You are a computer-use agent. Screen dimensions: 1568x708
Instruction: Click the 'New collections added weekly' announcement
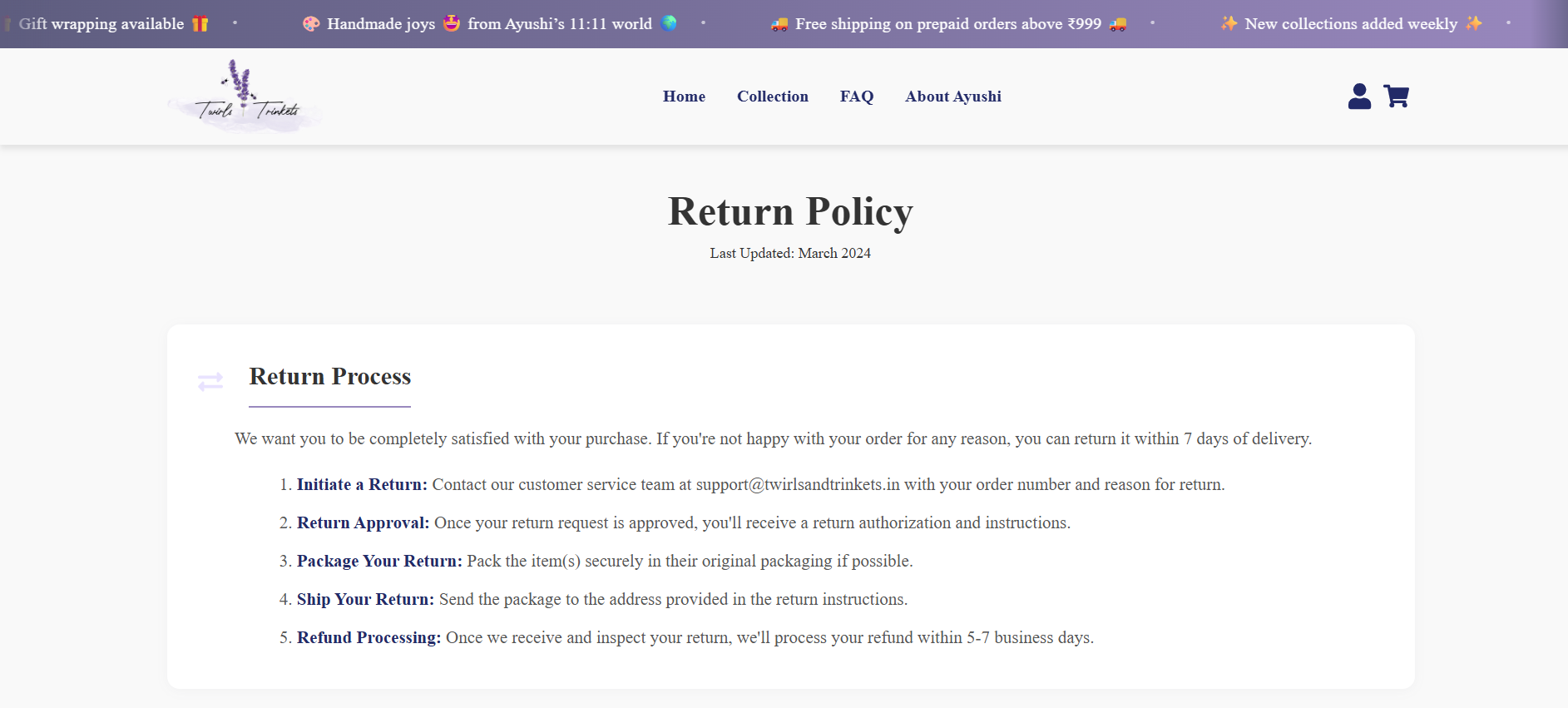[1350, 24]
